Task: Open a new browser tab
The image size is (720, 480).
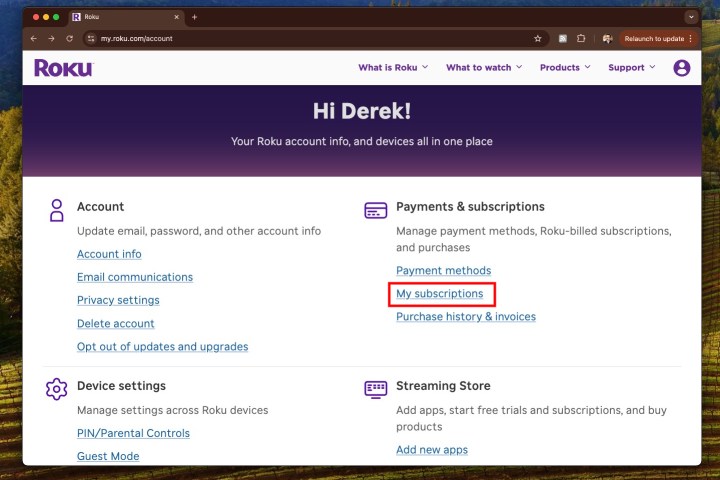Action: [x=195, y=17]
